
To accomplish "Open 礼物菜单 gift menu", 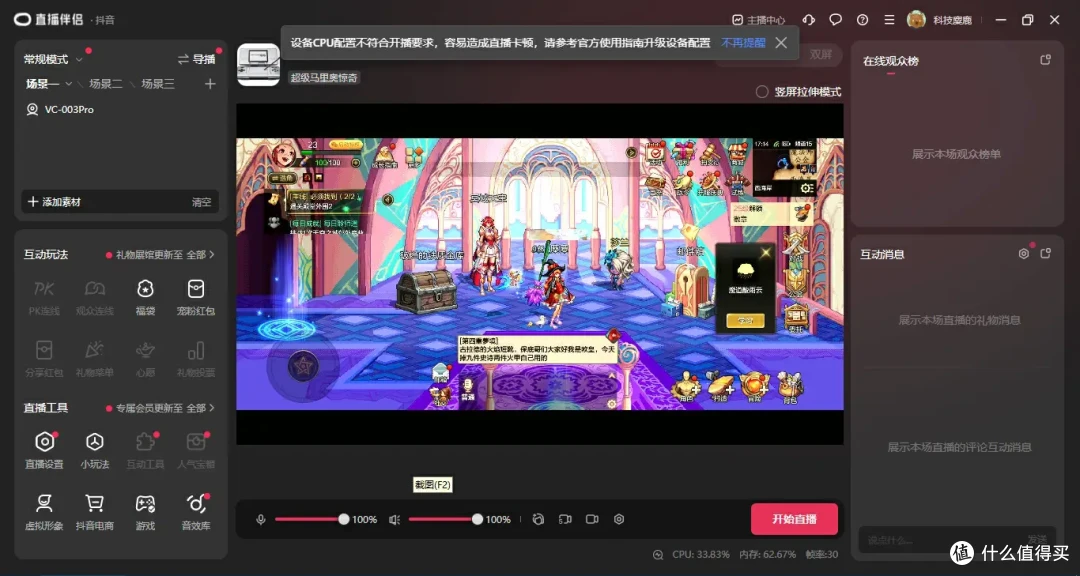I will [x=94, y=359].
